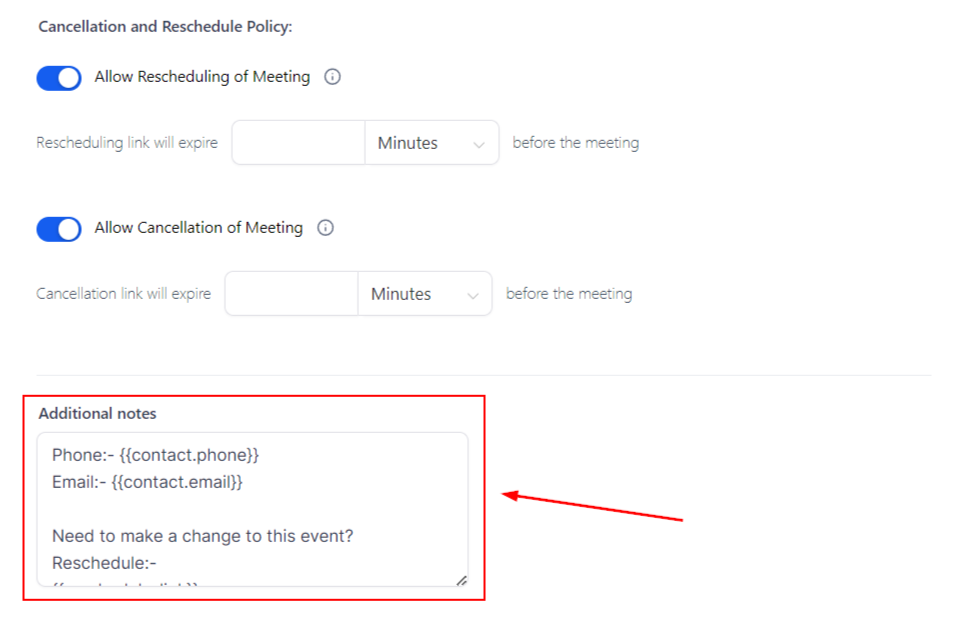The height and width of the screenshot is (619, 958).
Task: Click info icon beside Allow Rescheduling of Meeting
Action: click(x=333, y=77)
